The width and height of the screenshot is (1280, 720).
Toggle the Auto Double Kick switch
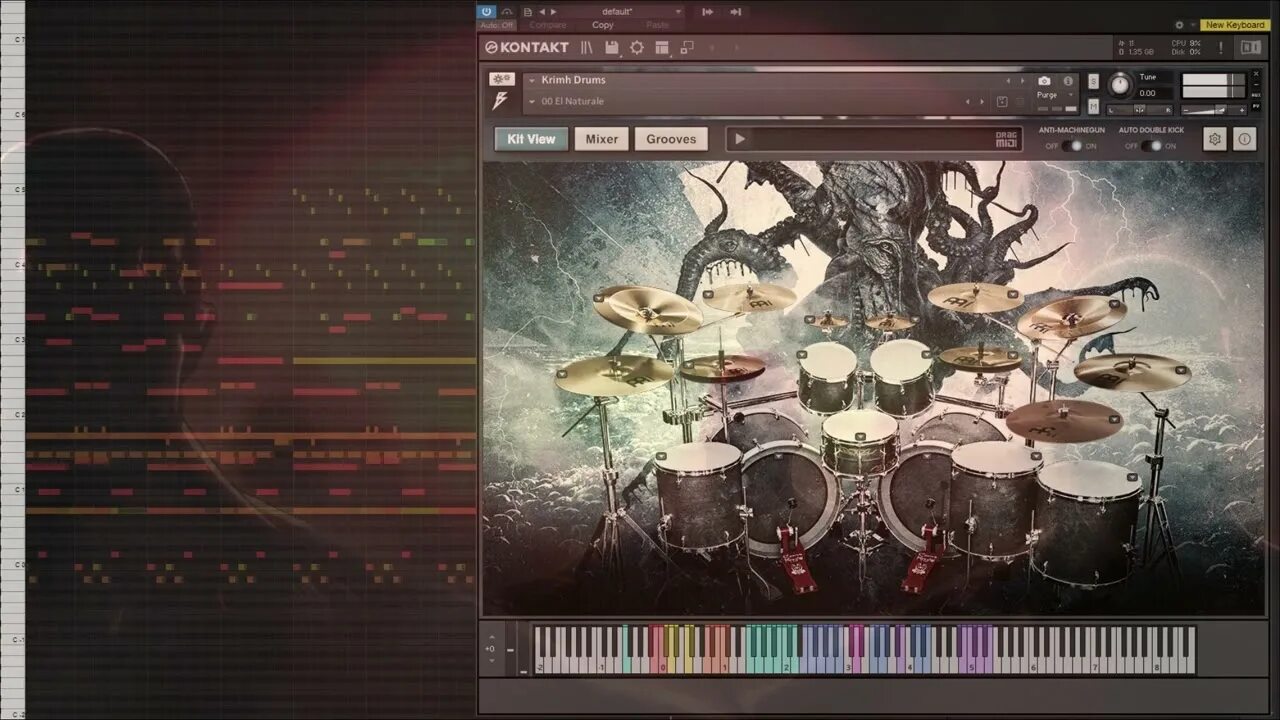tap(1151, 146)
